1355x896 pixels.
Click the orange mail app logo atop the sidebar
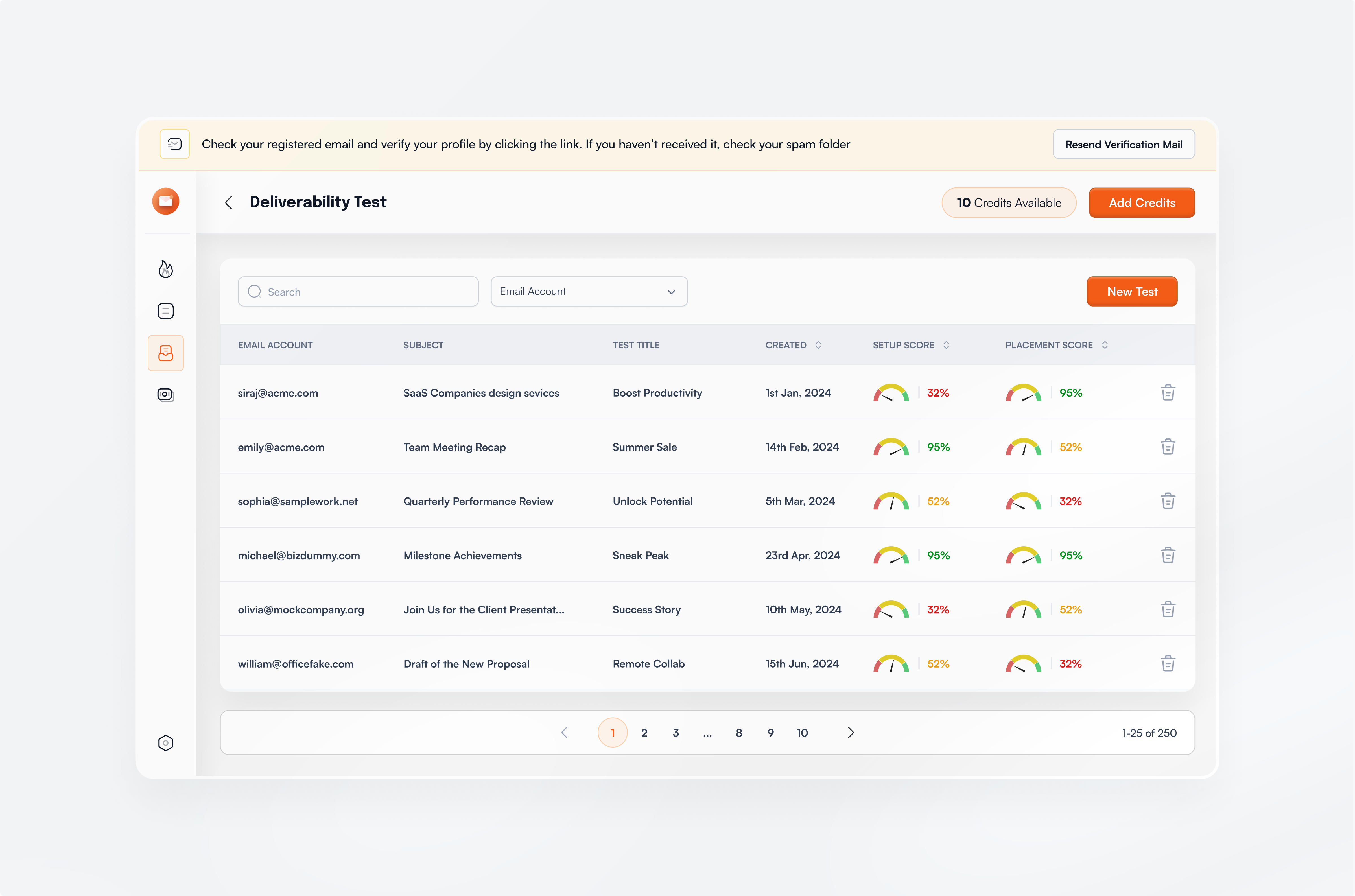(166, 201)
